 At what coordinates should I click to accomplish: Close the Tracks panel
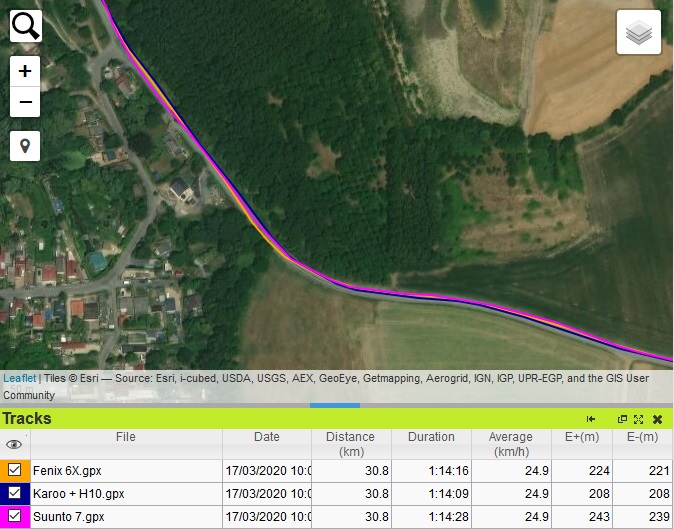pos(657,419)
